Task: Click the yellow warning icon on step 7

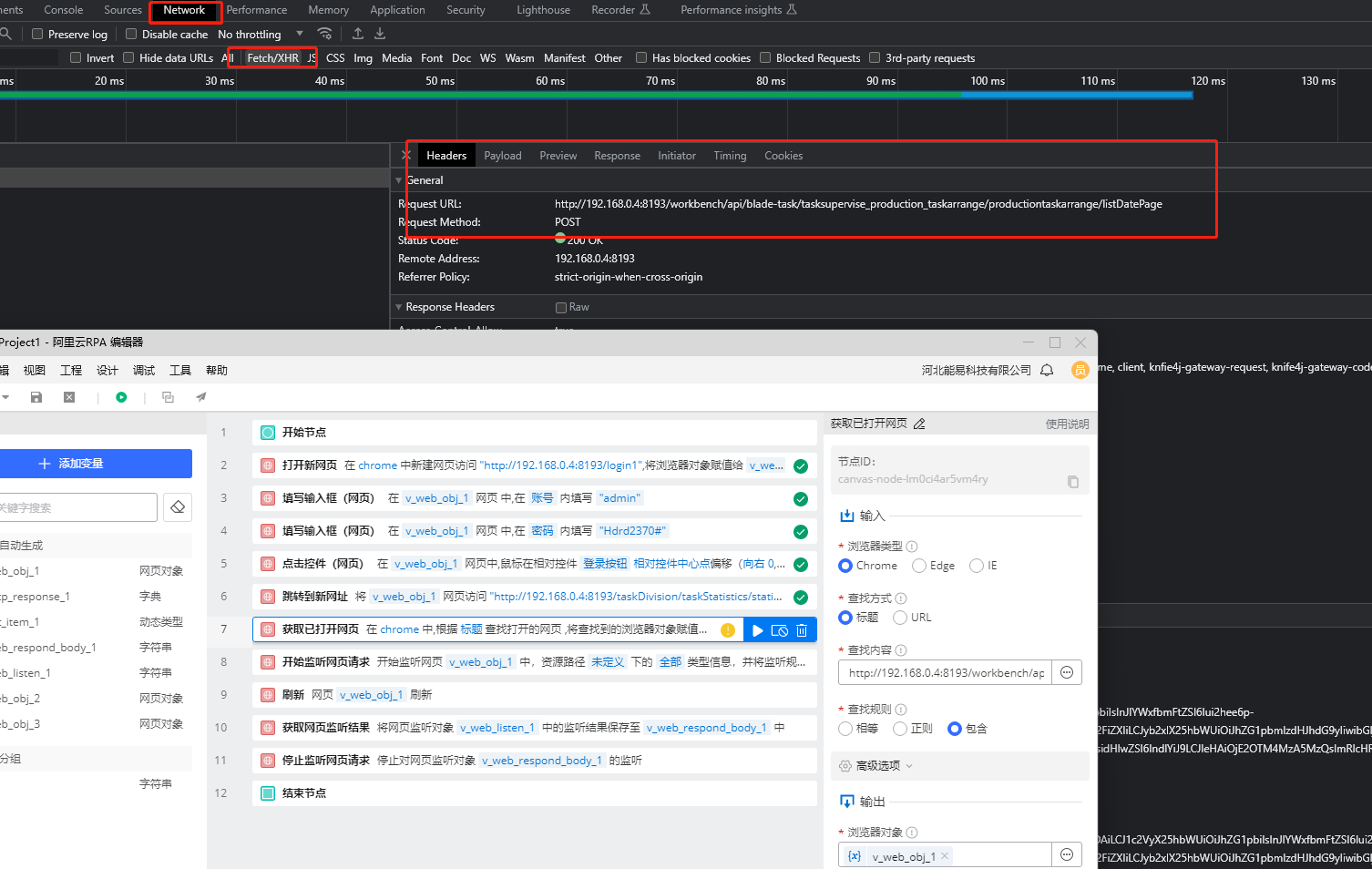Action: (728, 630)
